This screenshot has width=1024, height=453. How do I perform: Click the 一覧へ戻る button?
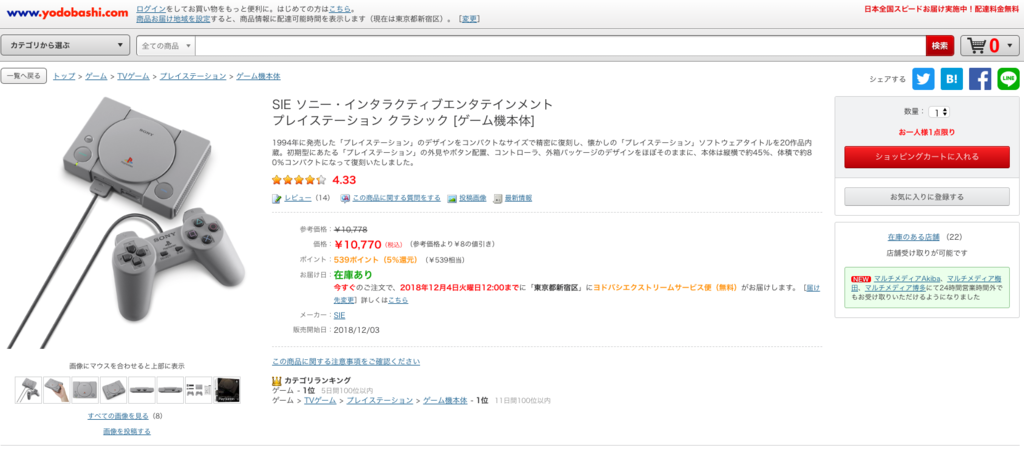[24, 76]
